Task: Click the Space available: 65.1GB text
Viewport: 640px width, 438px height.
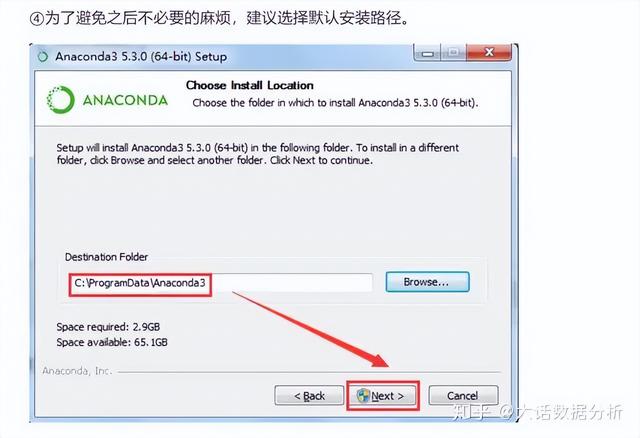Action: coord(112,342)
